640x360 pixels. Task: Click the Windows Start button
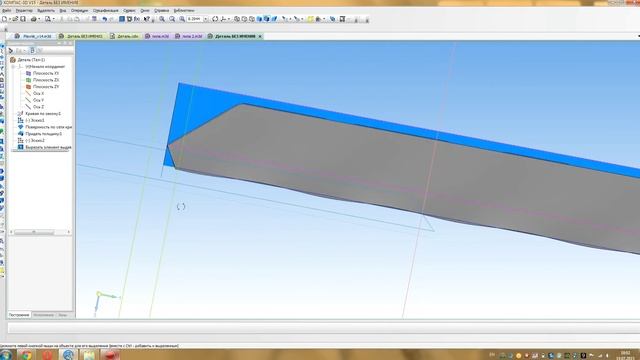(x=6, y=355)
